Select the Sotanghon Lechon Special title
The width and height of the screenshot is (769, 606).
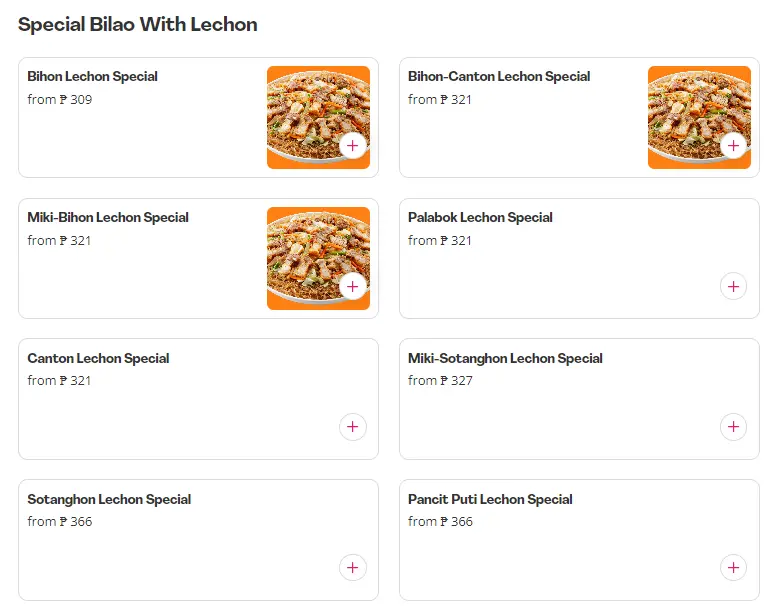109,499
